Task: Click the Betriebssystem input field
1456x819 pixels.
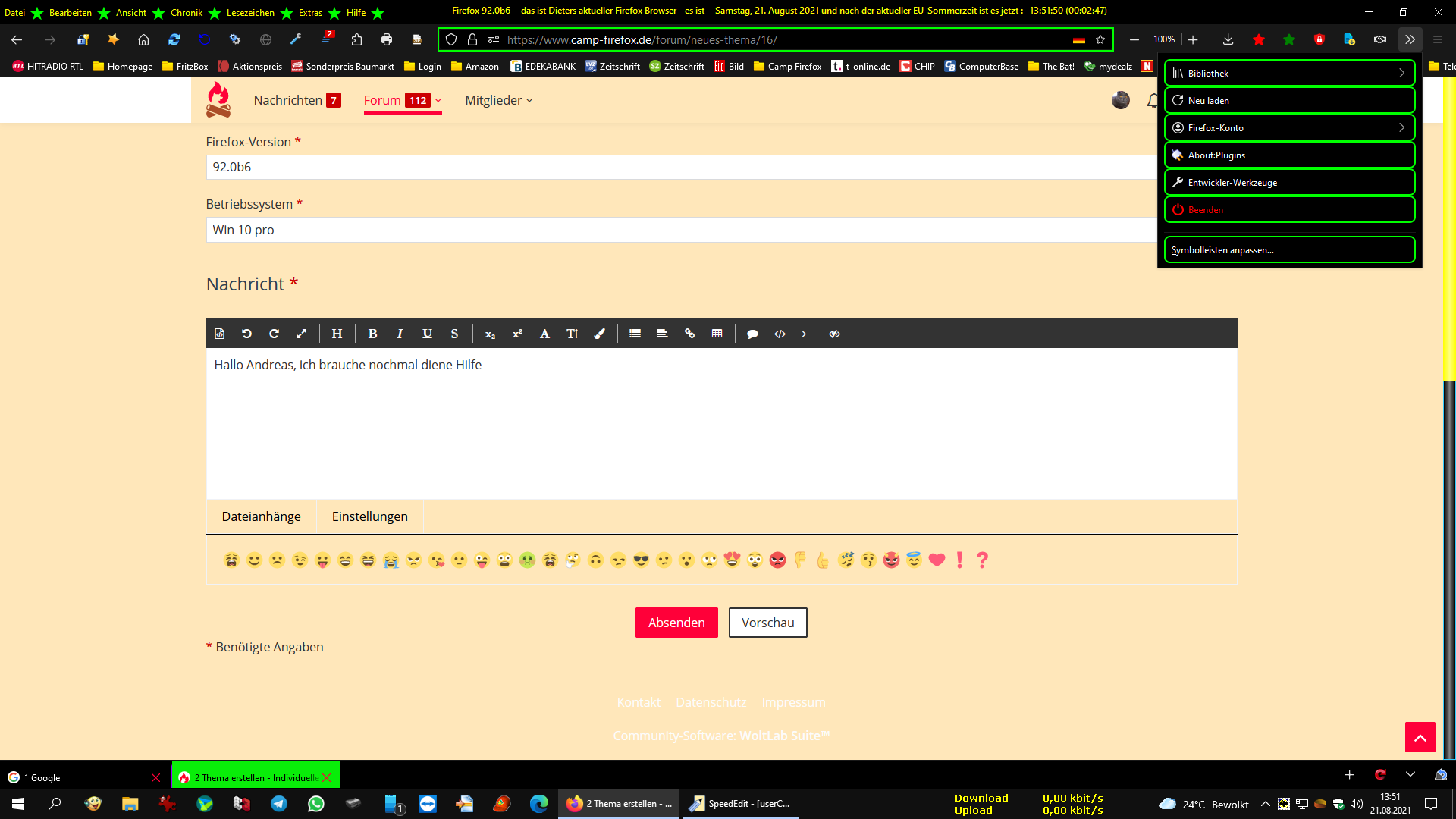Action: 681,230
